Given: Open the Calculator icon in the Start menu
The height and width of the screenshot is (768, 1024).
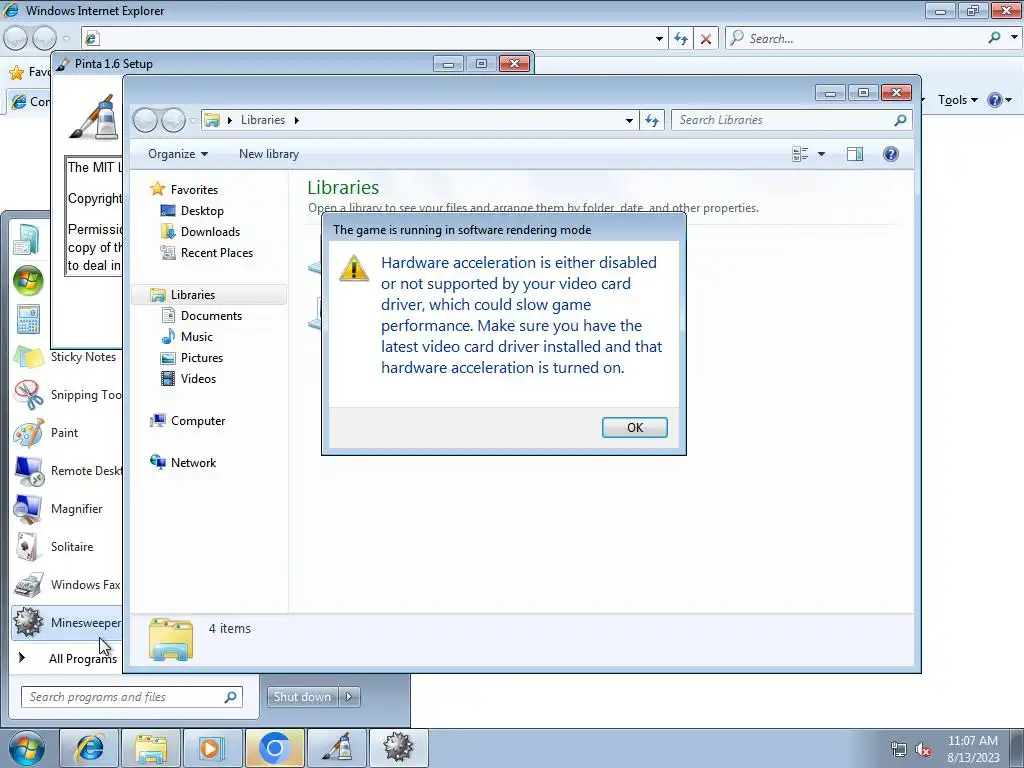Looking at the screenshot, I should (x=28, y=320).
